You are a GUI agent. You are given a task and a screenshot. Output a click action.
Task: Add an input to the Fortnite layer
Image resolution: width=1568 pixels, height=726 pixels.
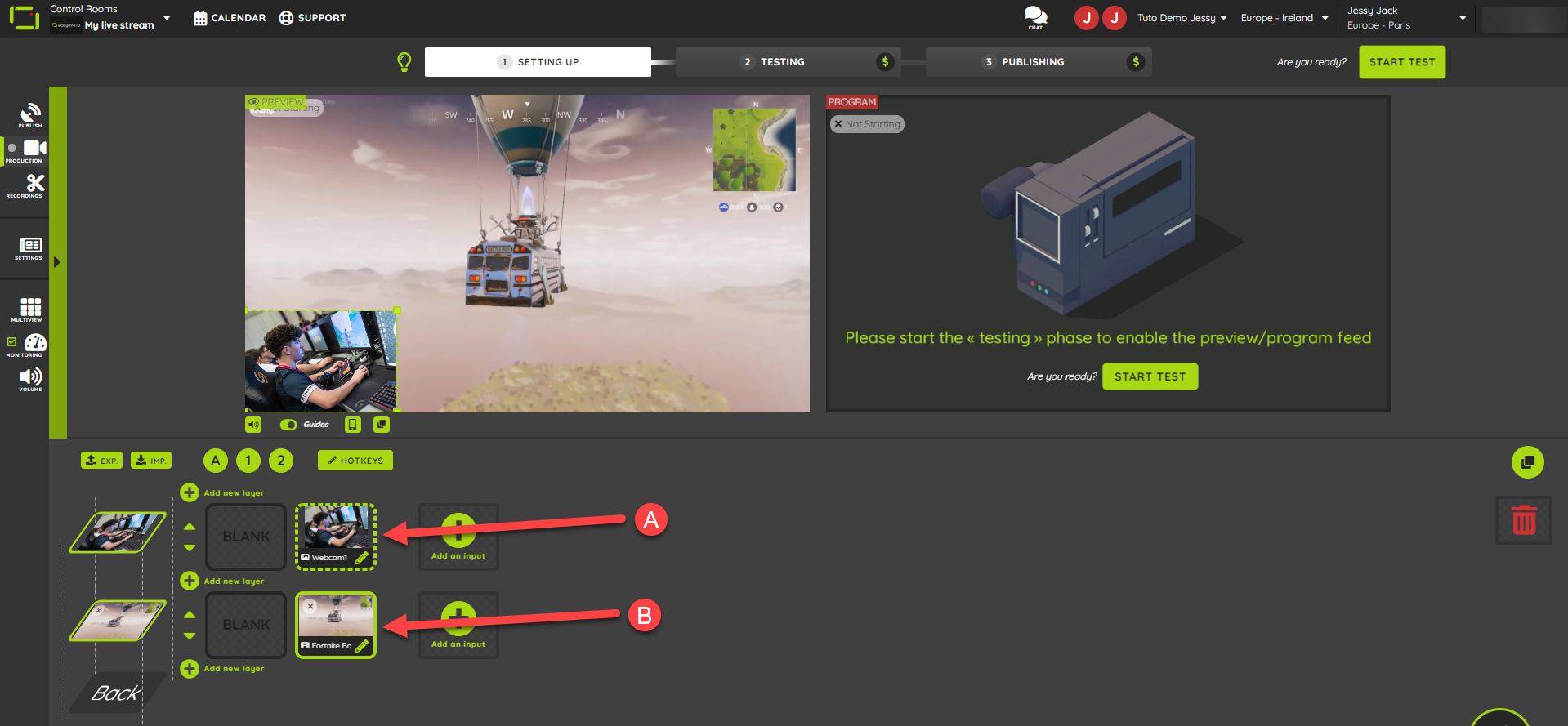(458, 625)
